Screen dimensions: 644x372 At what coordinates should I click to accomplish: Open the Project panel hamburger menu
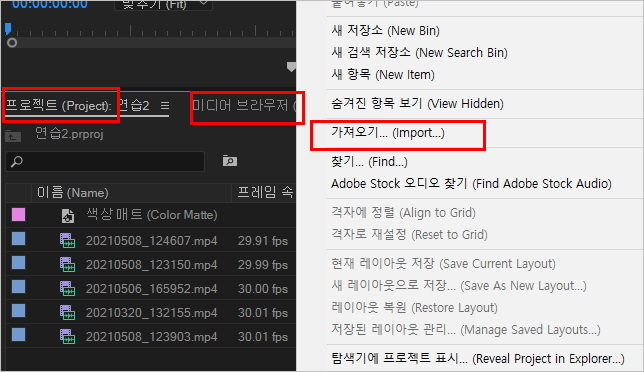[x=165, y=106]
